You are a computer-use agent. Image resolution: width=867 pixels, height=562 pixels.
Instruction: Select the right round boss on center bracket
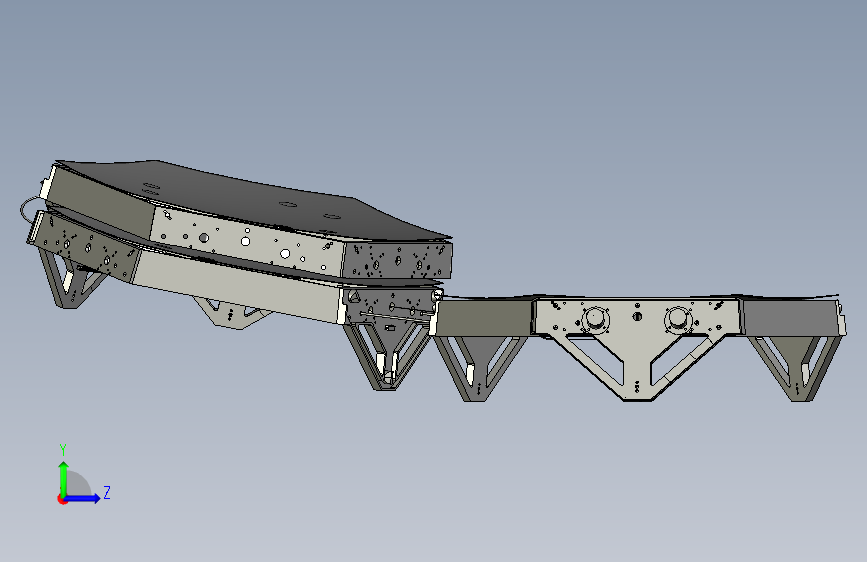pyautogui.click(x=678, y=319)
